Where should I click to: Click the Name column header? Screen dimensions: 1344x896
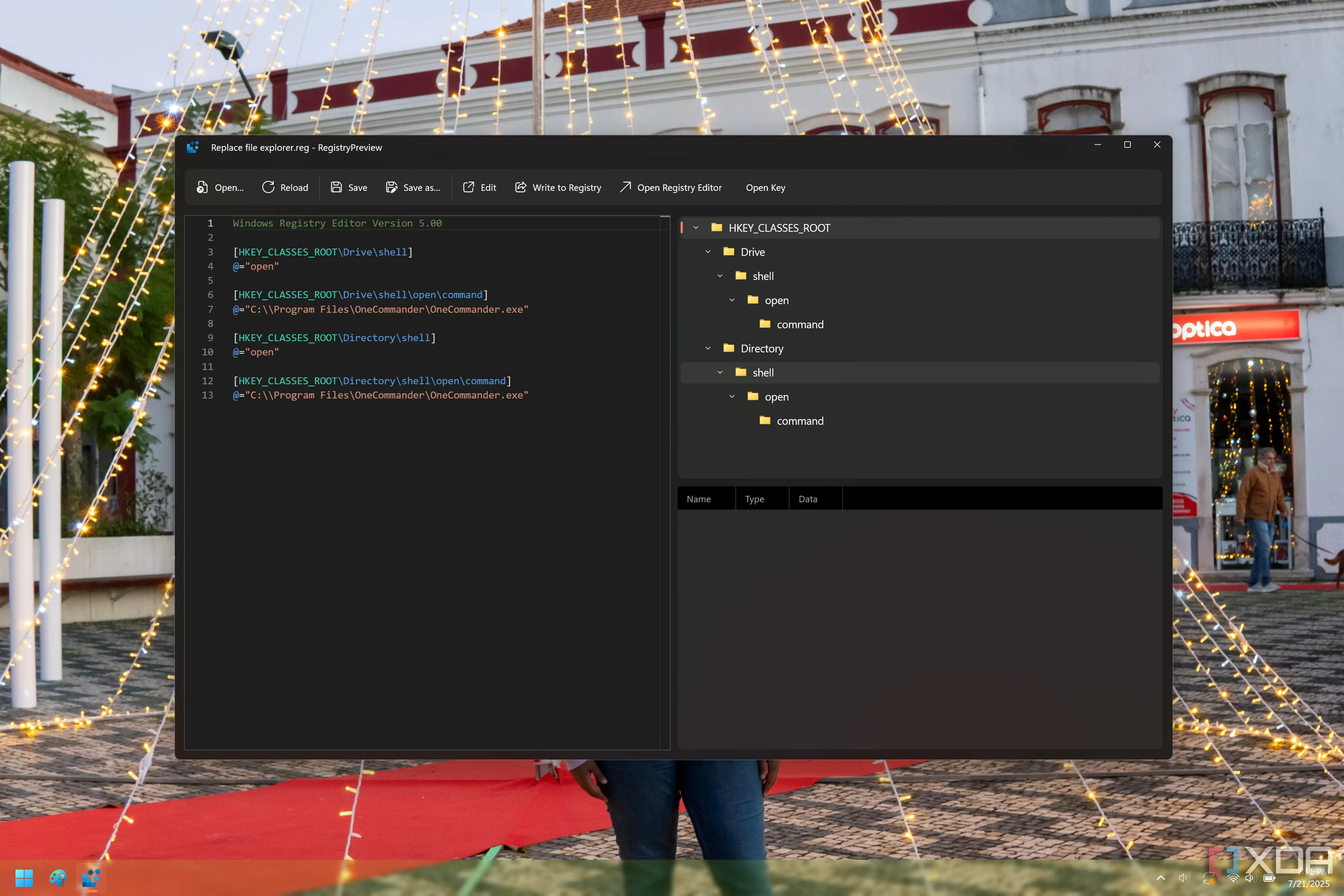tap(699, 499)
